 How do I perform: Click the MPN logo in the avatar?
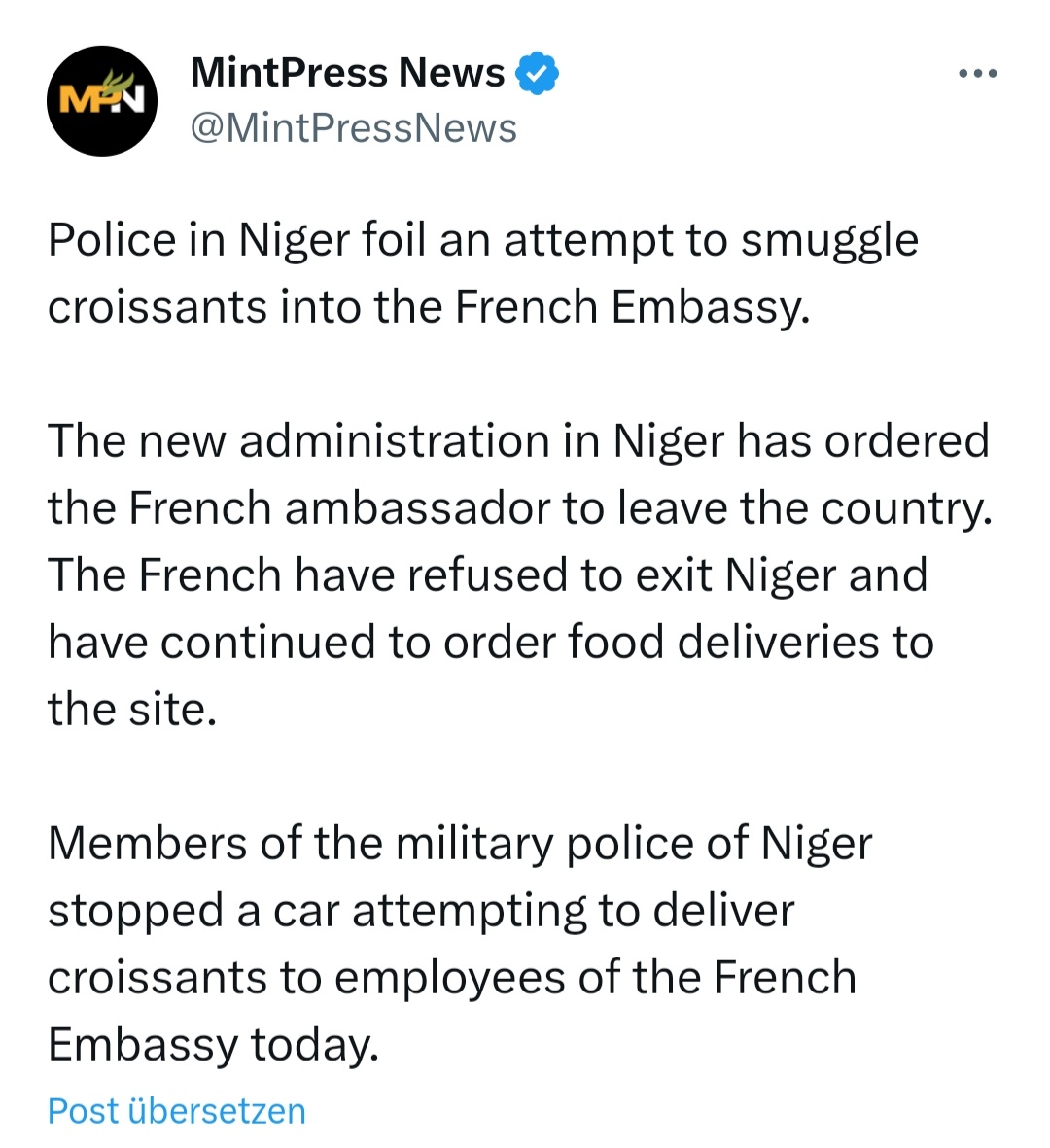tap(101, 95)
